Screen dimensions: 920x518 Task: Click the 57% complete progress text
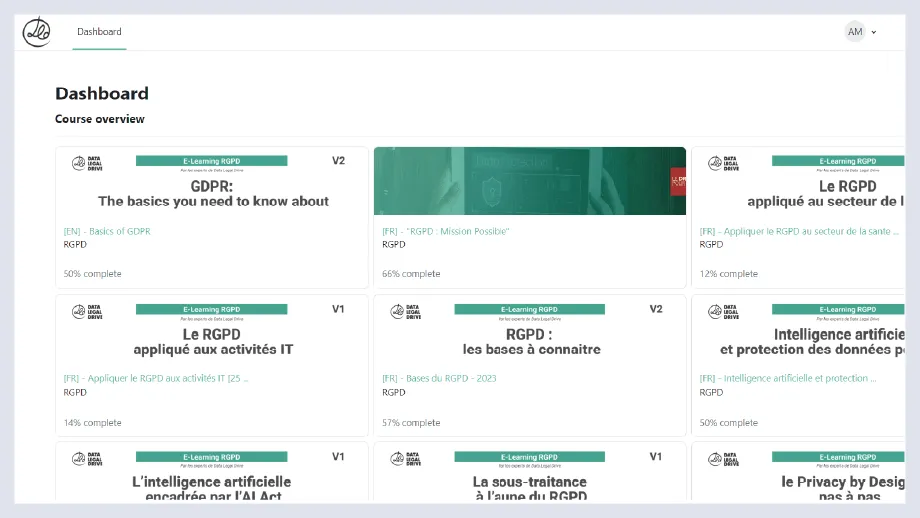411,423
